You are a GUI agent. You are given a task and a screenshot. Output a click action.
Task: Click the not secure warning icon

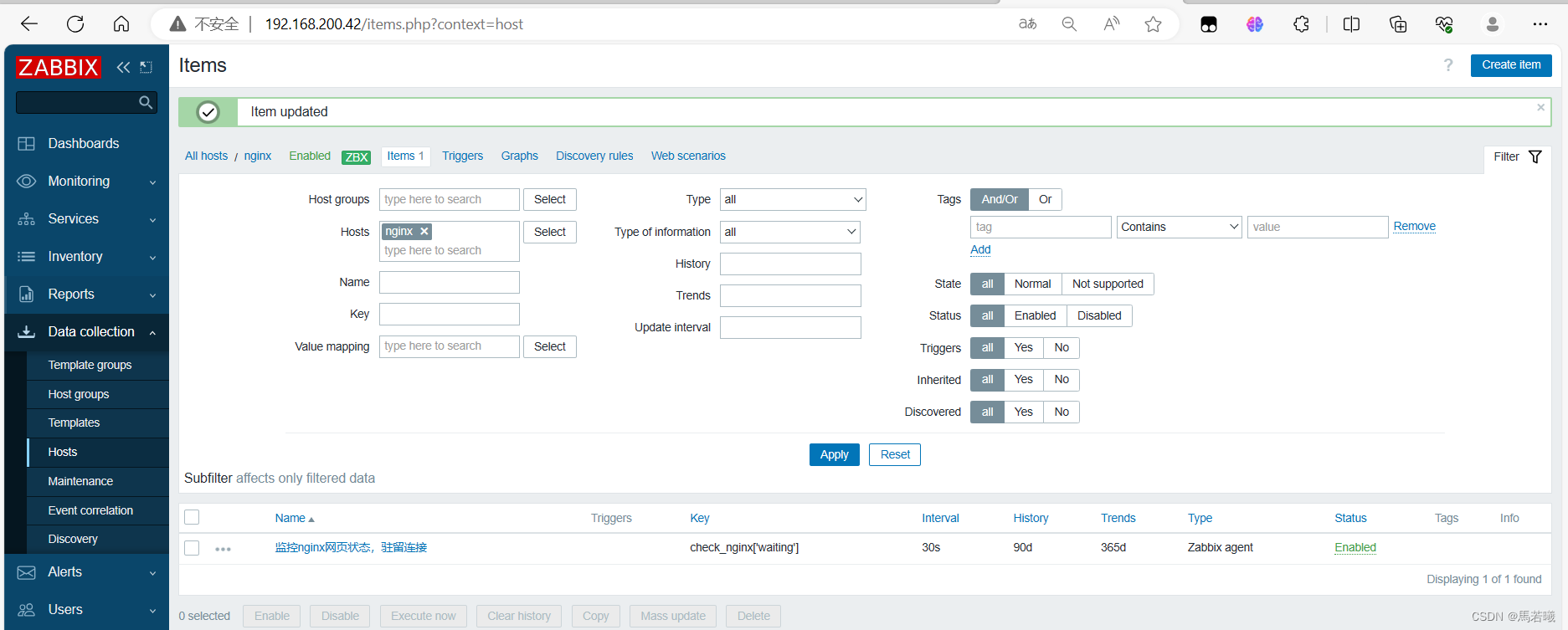pos(177,24)
